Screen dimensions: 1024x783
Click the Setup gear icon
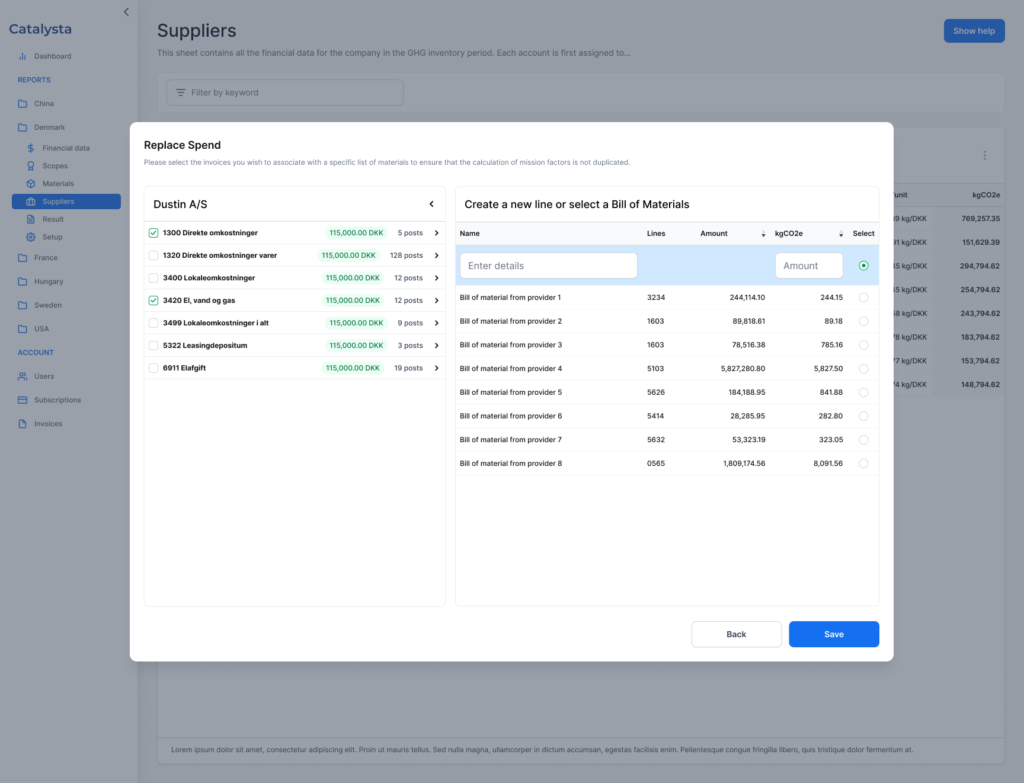(x=31, y=237)
